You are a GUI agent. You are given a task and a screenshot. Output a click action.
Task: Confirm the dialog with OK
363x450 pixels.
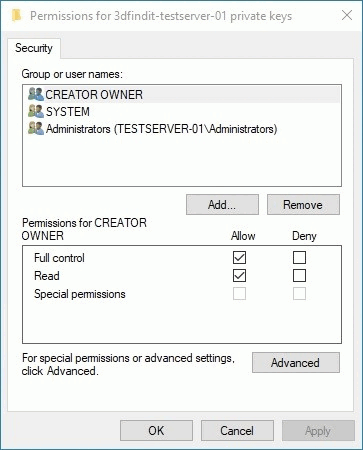156,431
